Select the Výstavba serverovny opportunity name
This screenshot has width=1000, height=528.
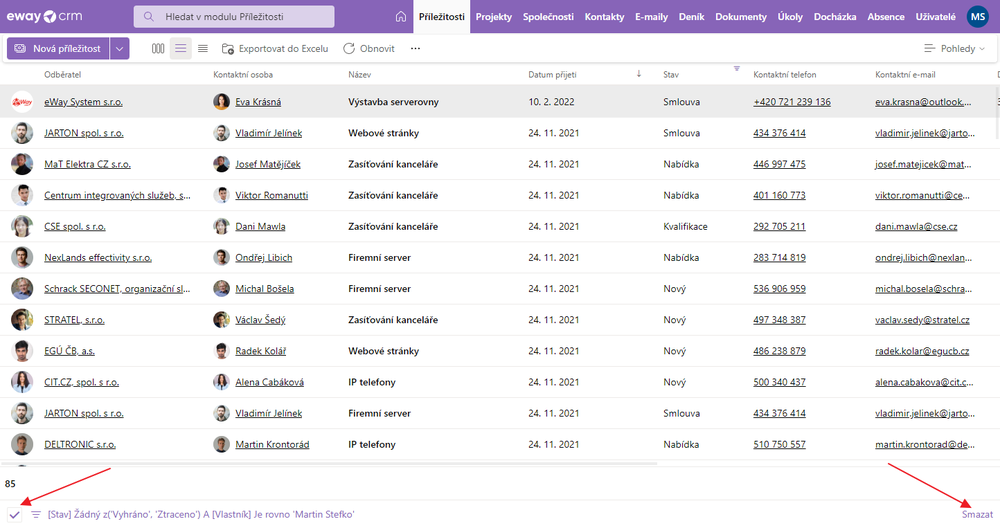tap(393, 102)
